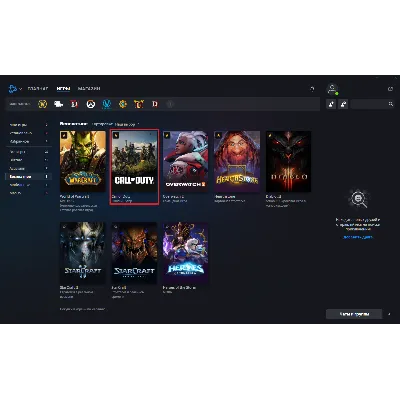Switch to the ГЛАВНАЯ tab
This screenshot has width=400, height=400.
(38, 89)
